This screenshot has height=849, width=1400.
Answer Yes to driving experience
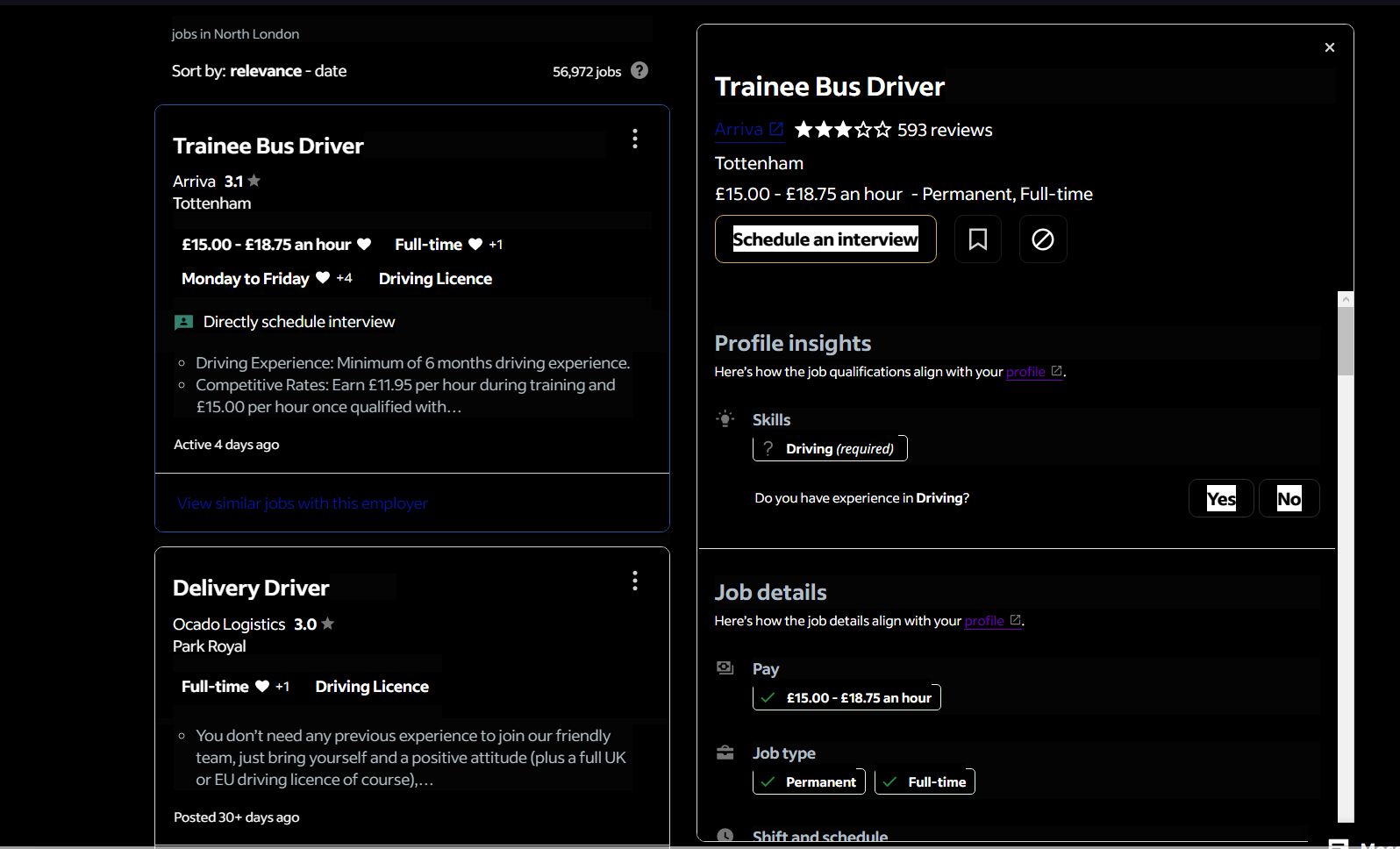click(1221, 498)
